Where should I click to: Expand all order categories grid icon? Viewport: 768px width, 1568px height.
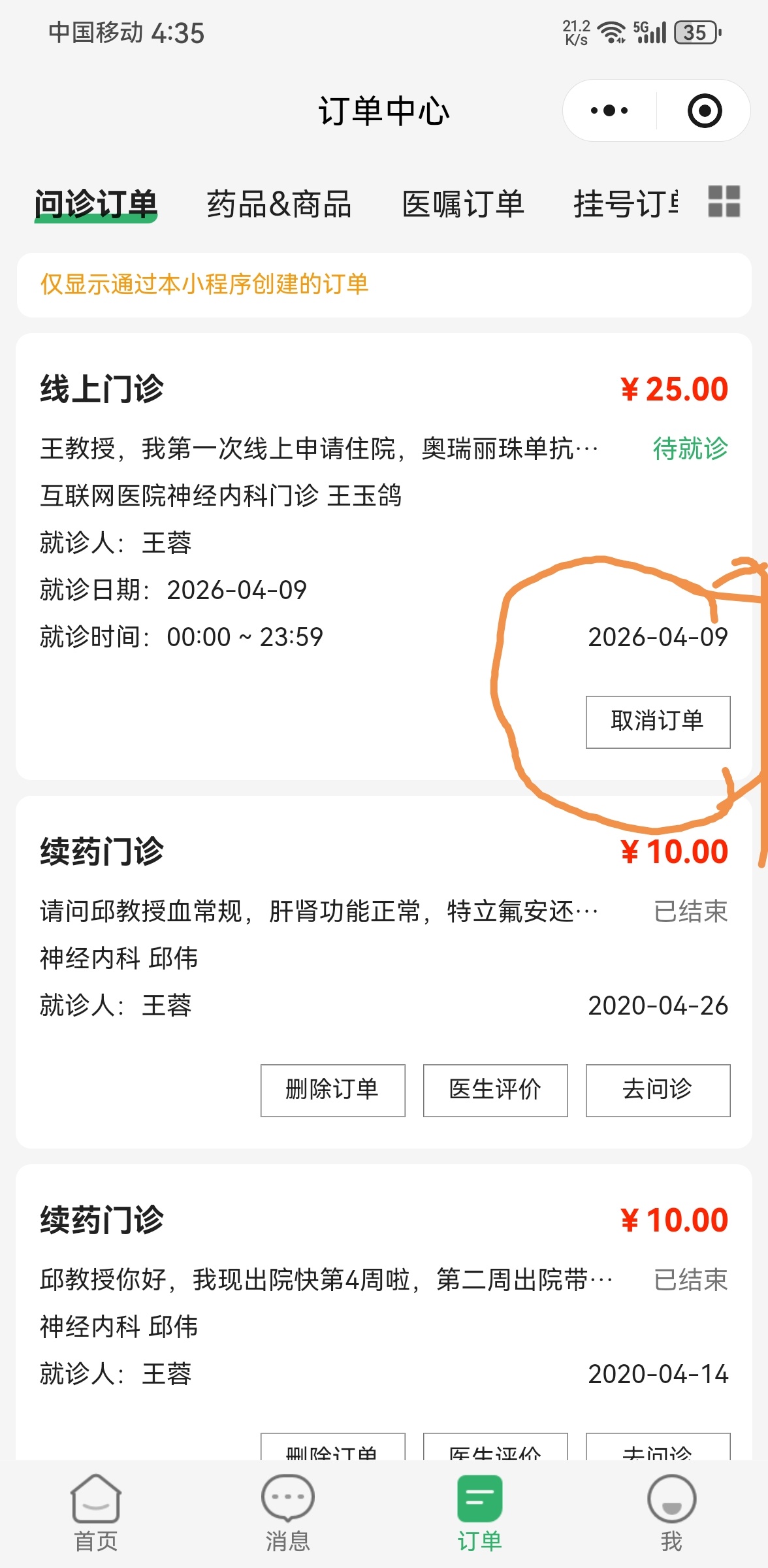724,201
